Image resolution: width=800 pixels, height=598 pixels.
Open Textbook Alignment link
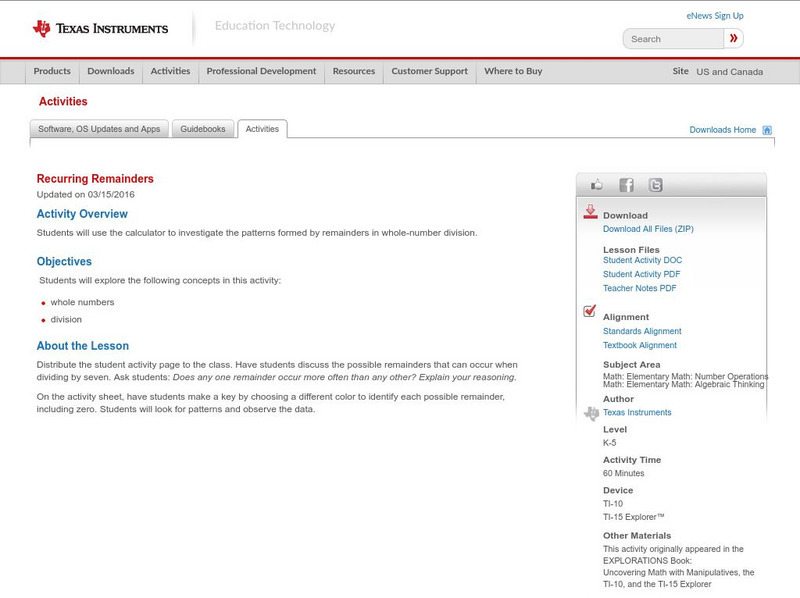point(640,345)
